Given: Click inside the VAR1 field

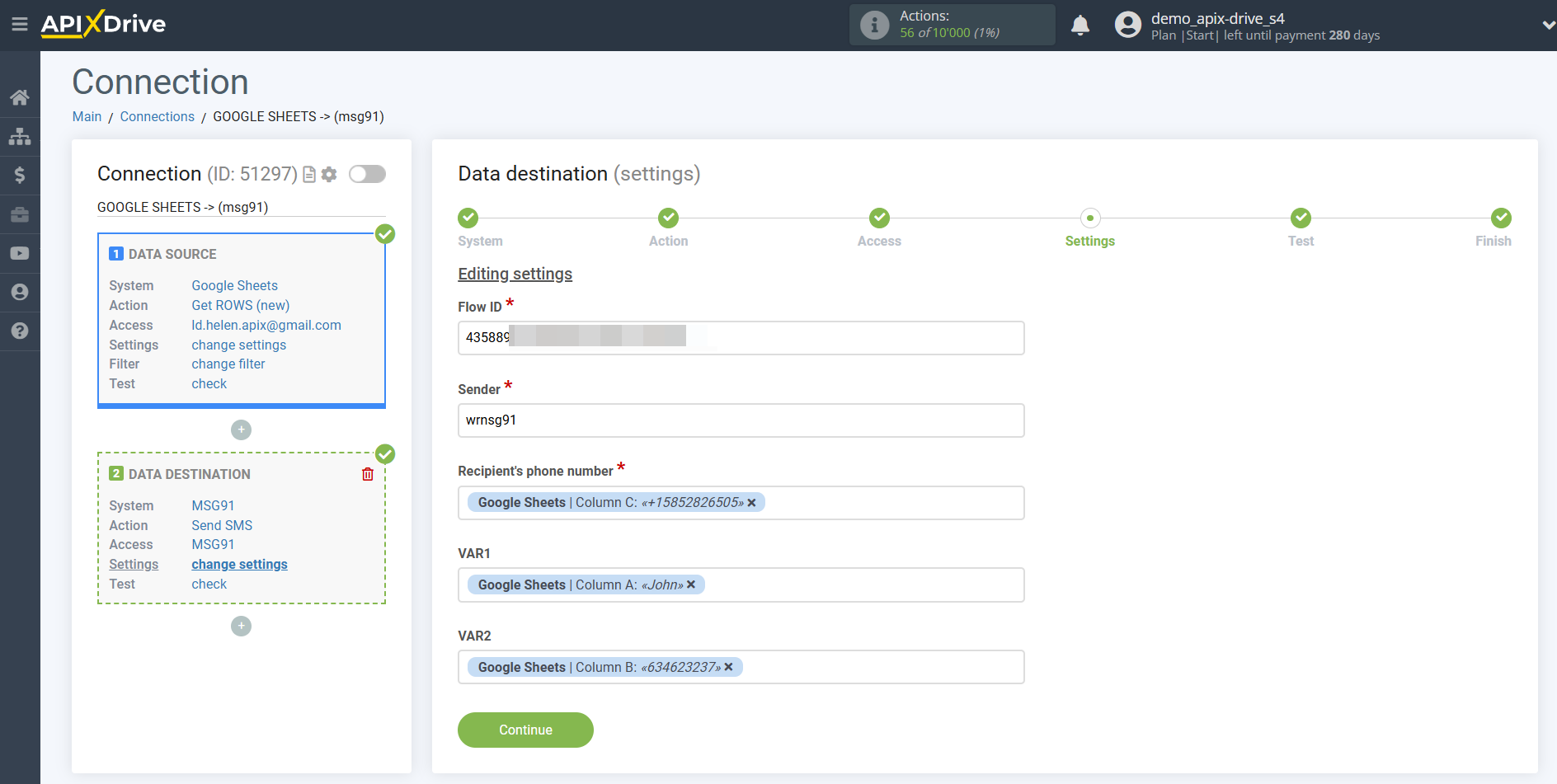Looking at the screenshot, I should click(x=741, y=584).
